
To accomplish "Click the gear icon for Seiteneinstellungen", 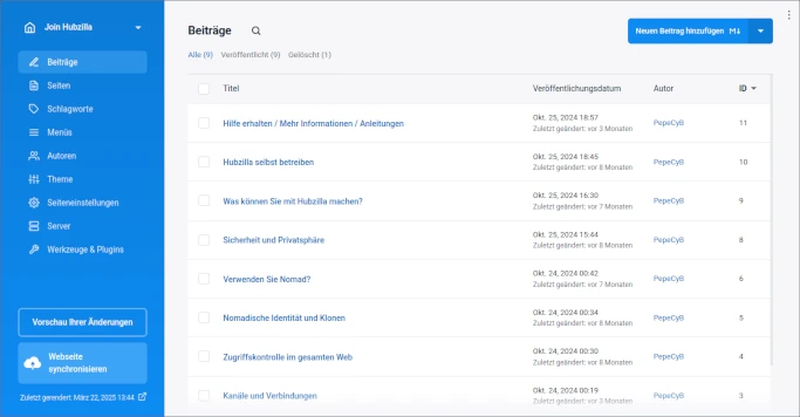I will pos(34,203).
